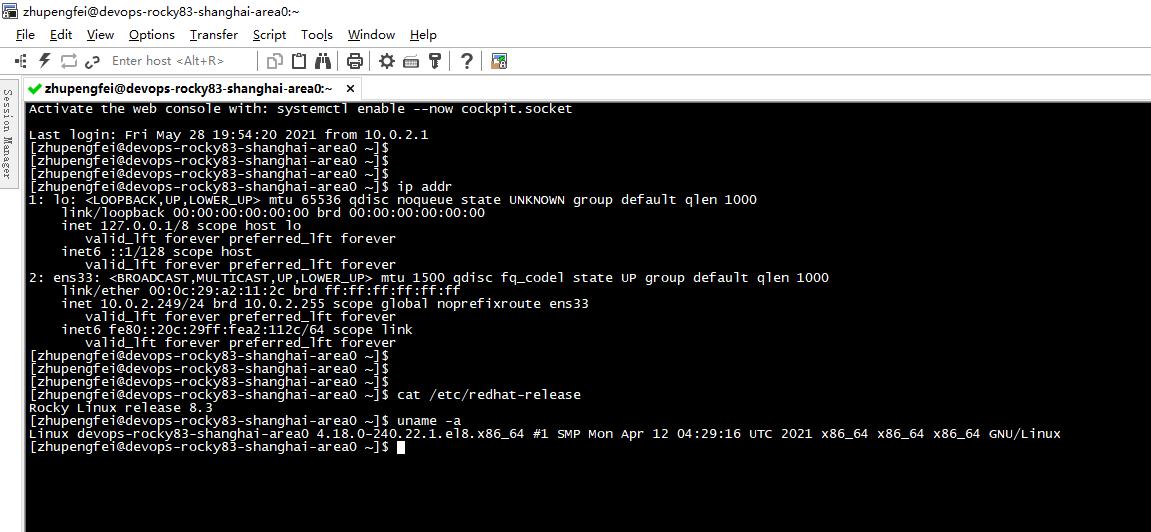
Task: Open the Window menu
Action: click(x=371, y=34)
